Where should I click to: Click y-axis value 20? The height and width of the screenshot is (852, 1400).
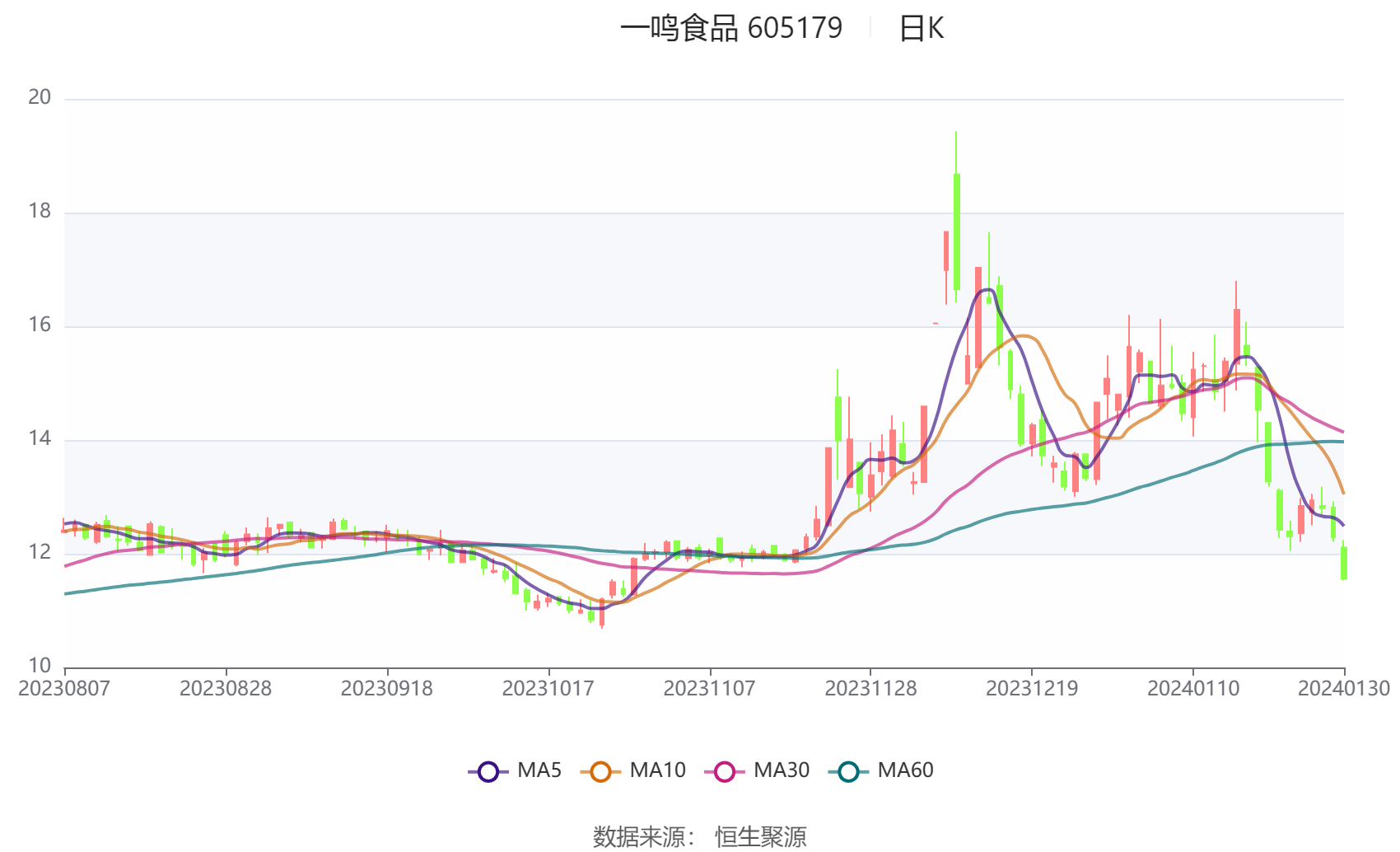pyautogui.click(x=40, y=97)
